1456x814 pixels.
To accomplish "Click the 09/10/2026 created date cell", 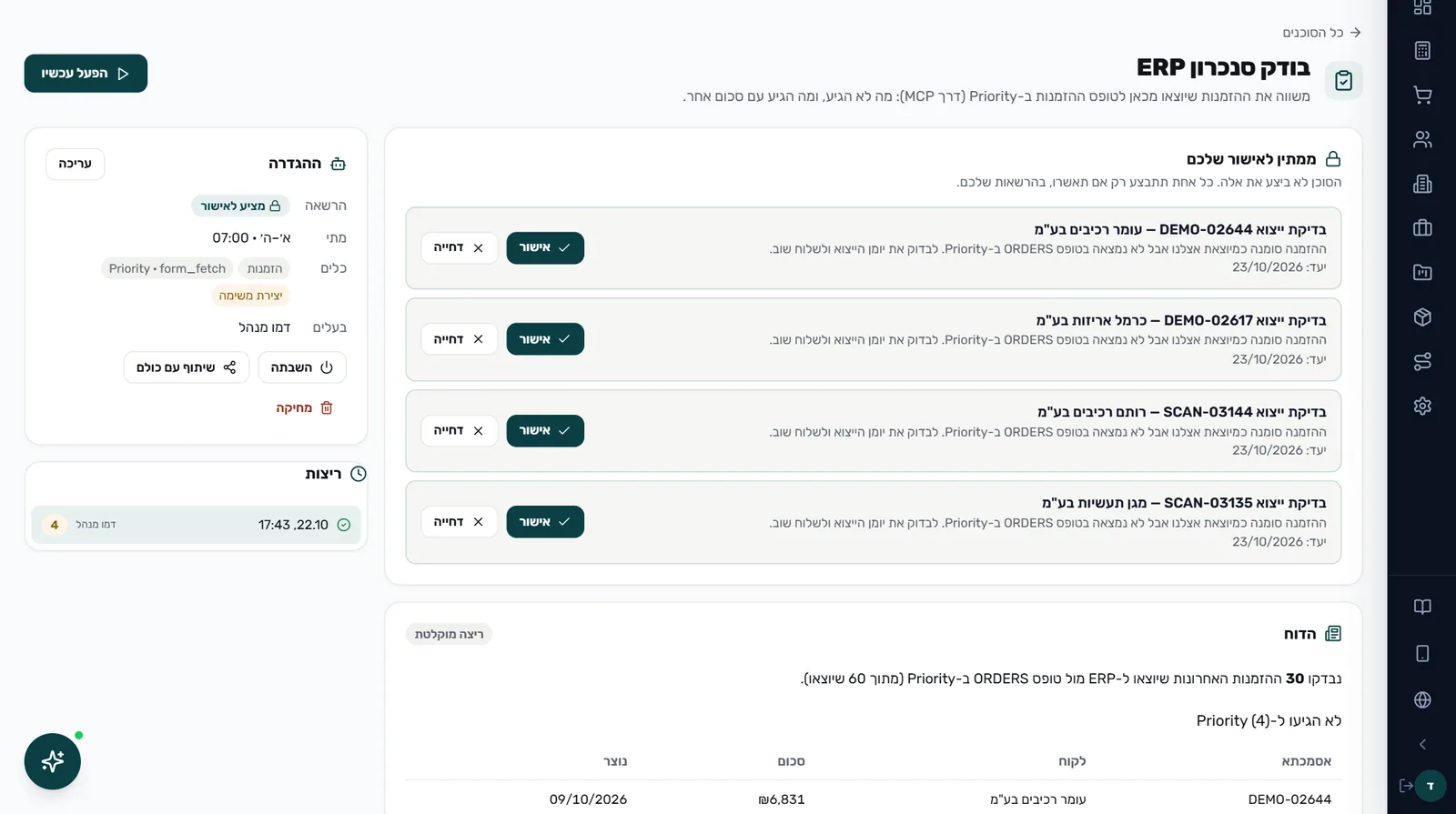I will (588, 799).
